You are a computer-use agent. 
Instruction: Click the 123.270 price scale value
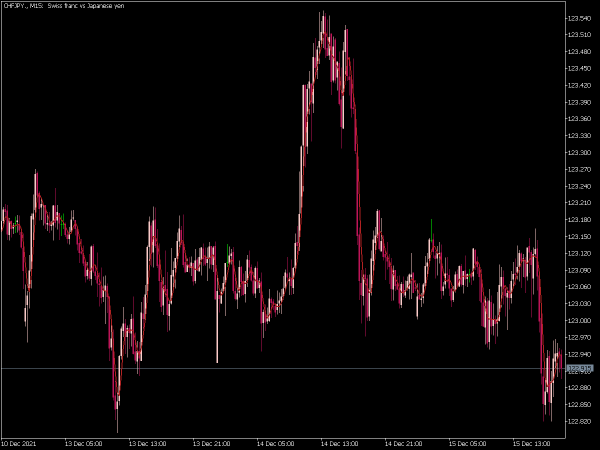pos(579,169)
